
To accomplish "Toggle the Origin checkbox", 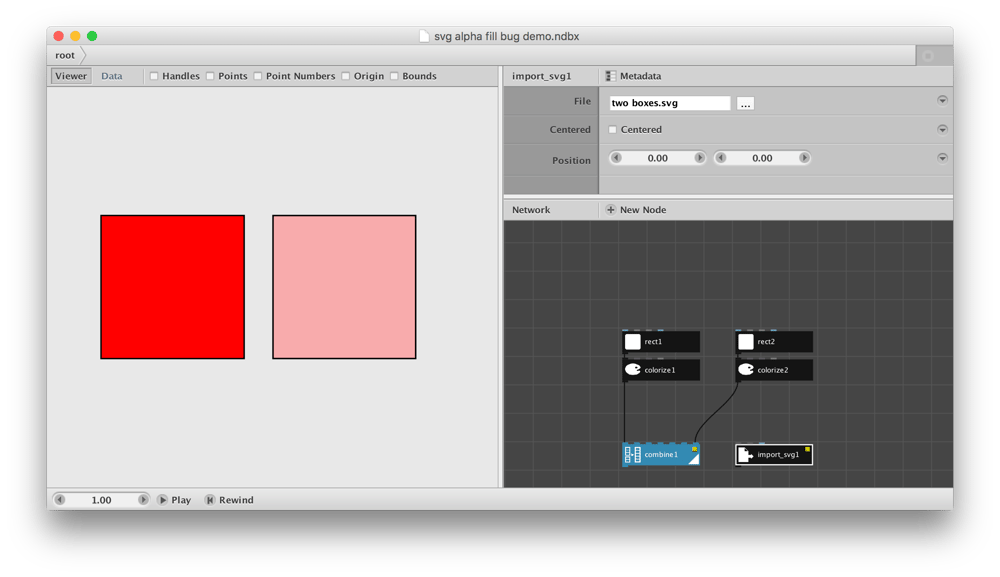I will pyautogui.click(x=346, y=76).
